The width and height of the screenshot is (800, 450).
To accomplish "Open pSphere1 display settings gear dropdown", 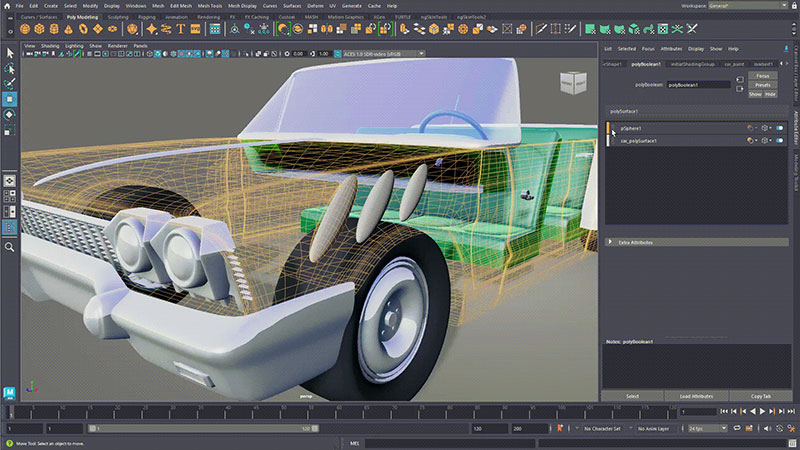I will click(x=766, y=128).
